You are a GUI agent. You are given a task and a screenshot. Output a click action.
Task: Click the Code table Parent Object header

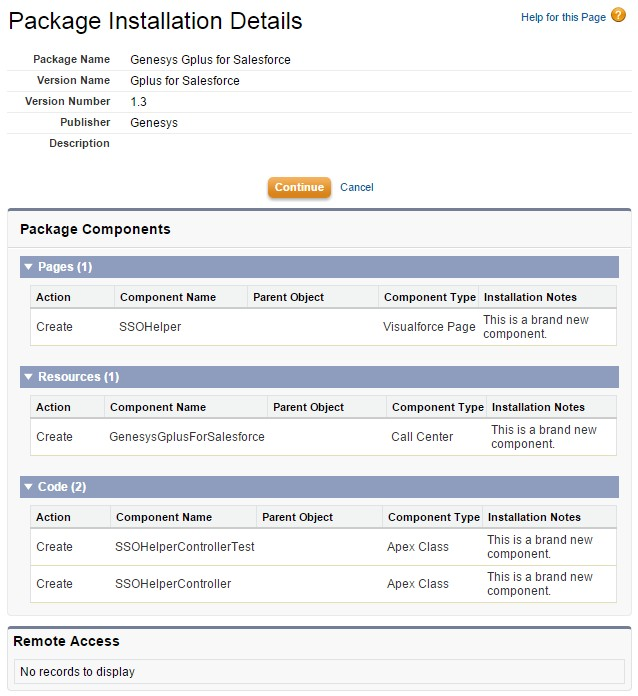(x=297, y=517)
